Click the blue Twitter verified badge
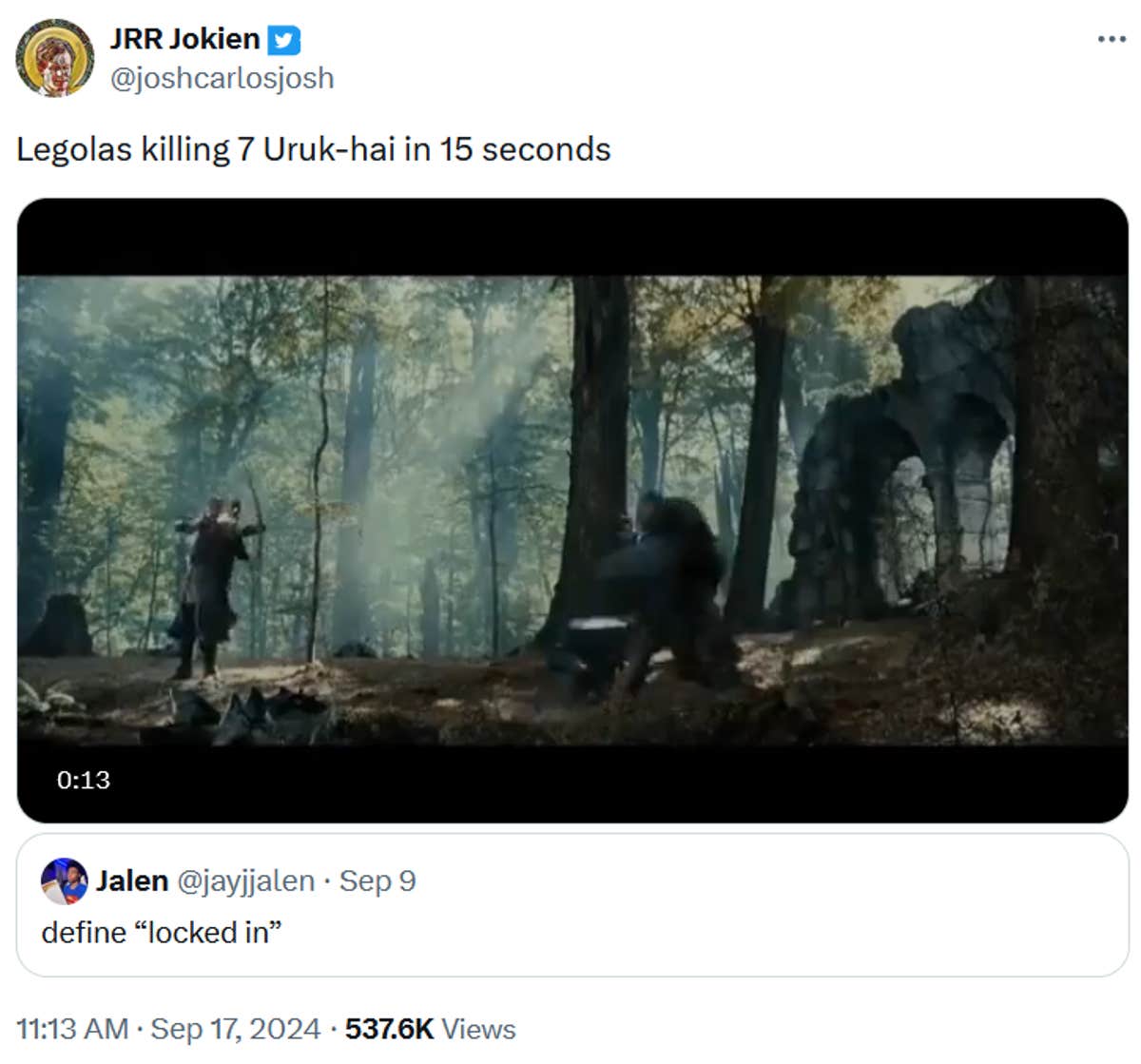Image resolution: width=1141 pixels, height=1064 pixels. (283, 40)
